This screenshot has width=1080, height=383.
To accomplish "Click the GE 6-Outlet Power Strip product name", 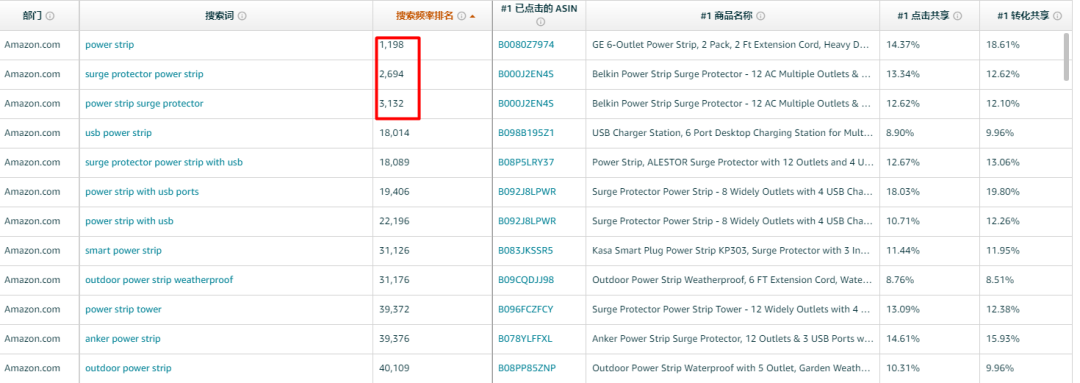I will click(x=730, y=45).
